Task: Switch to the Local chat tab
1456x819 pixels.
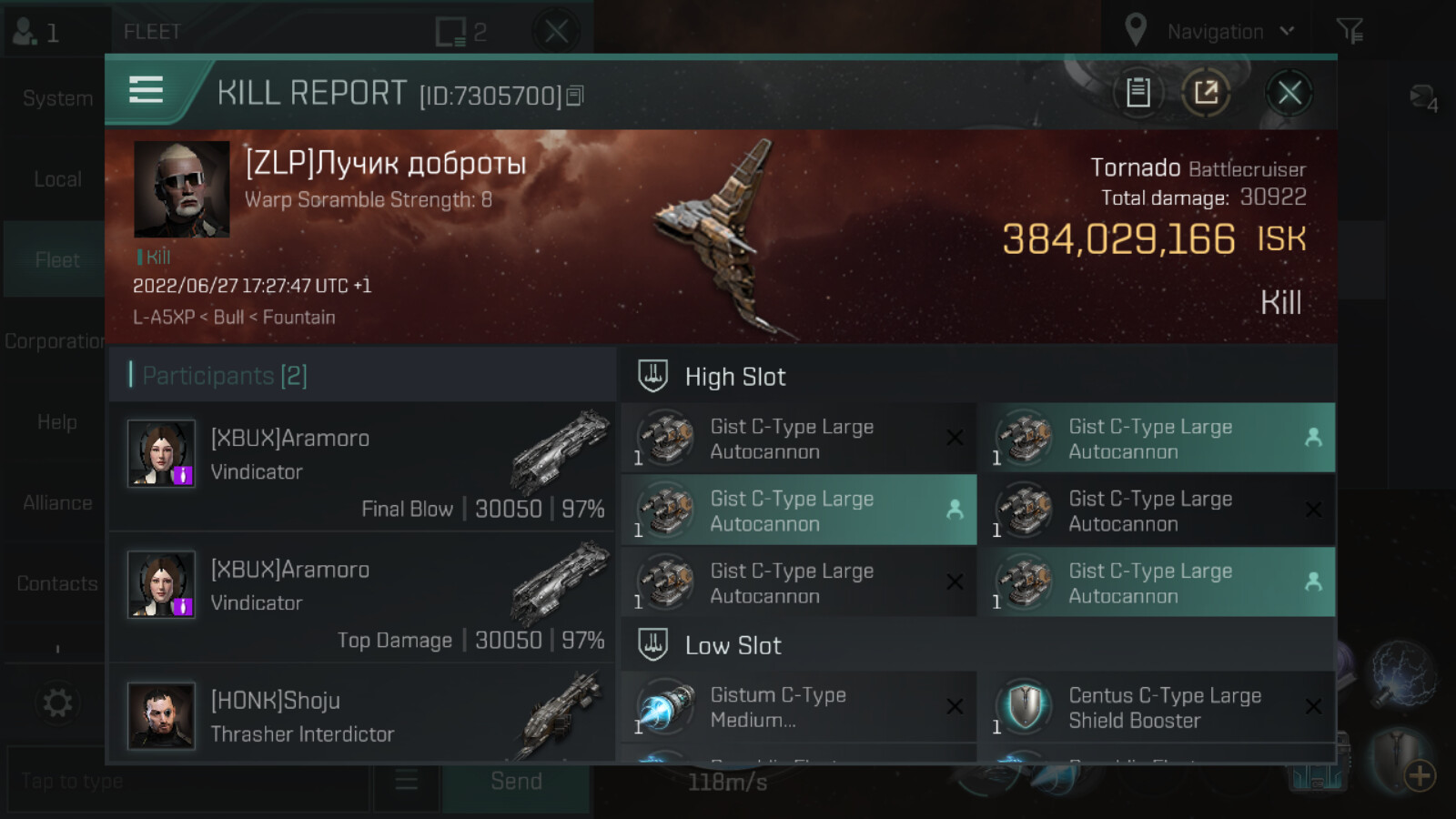Action: 57,179
